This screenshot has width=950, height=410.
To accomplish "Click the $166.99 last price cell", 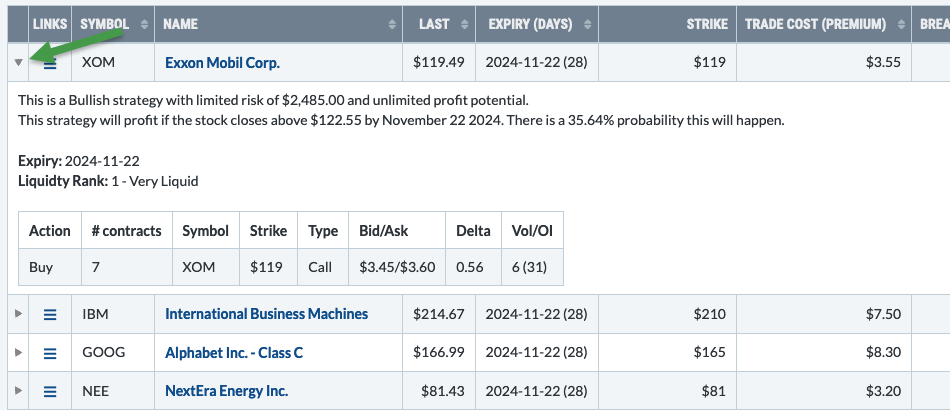I will (439, 352).
